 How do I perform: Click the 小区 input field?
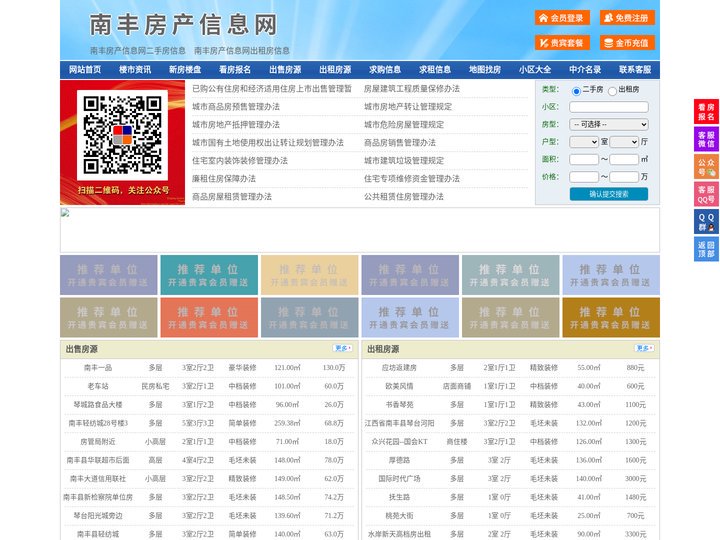[609, 107]
